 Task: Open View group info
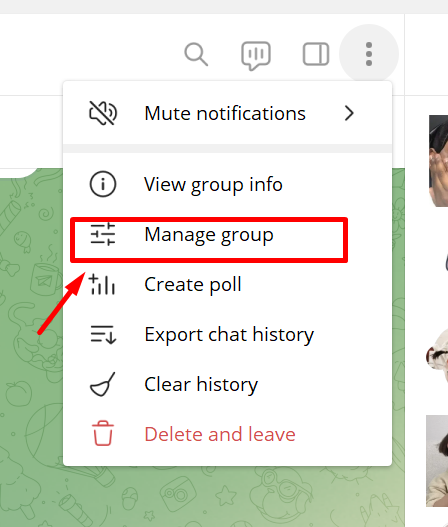[x=228, y=184]
